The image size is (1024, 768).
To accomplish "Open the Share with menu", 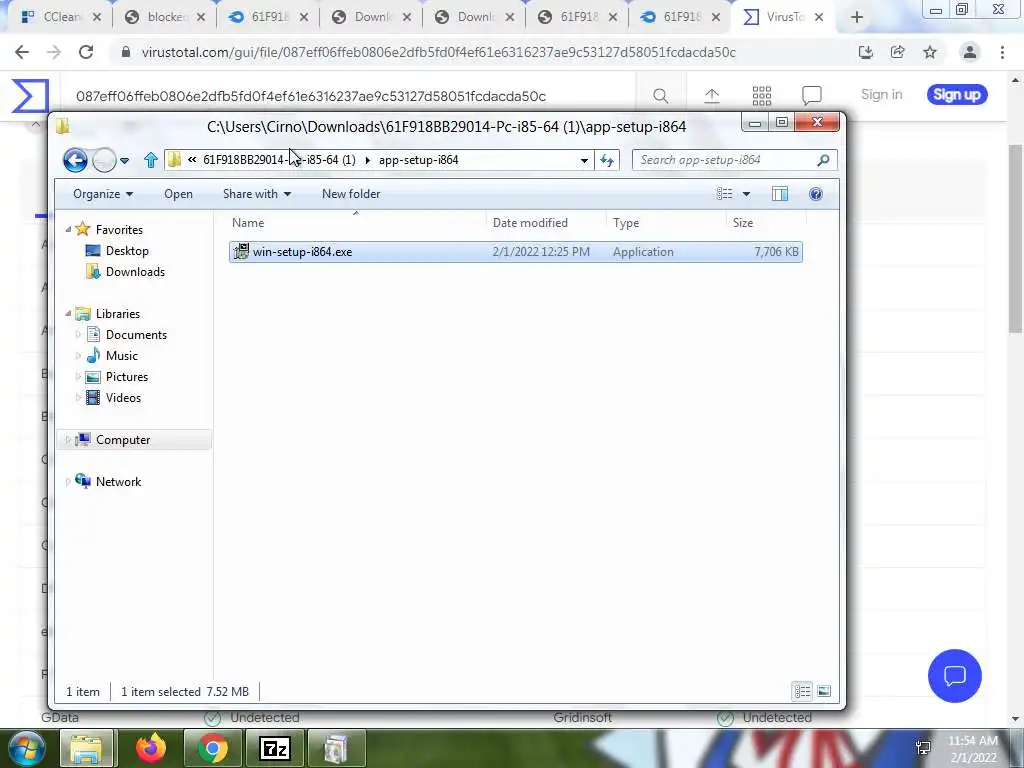I will 257,194.
